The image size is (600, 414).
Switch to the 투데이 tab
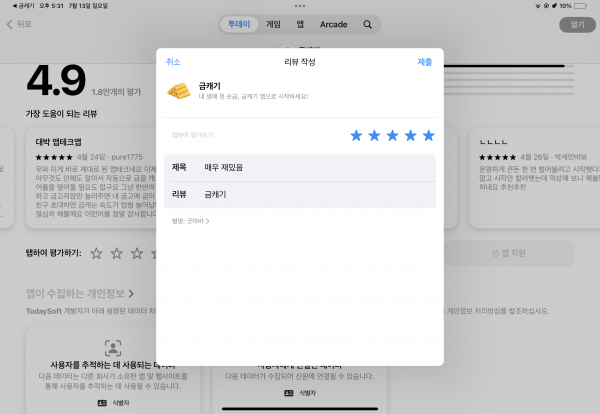239,24
